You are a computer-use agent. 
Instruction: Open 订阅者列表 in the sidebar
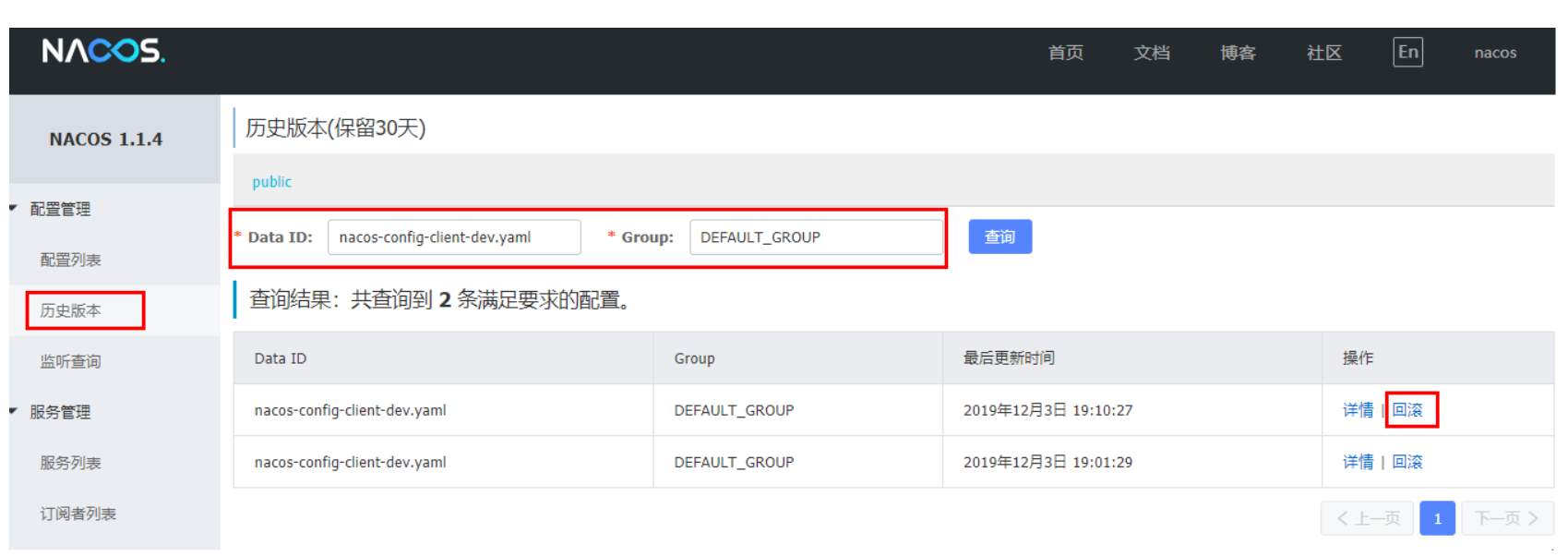click(78, 514)
